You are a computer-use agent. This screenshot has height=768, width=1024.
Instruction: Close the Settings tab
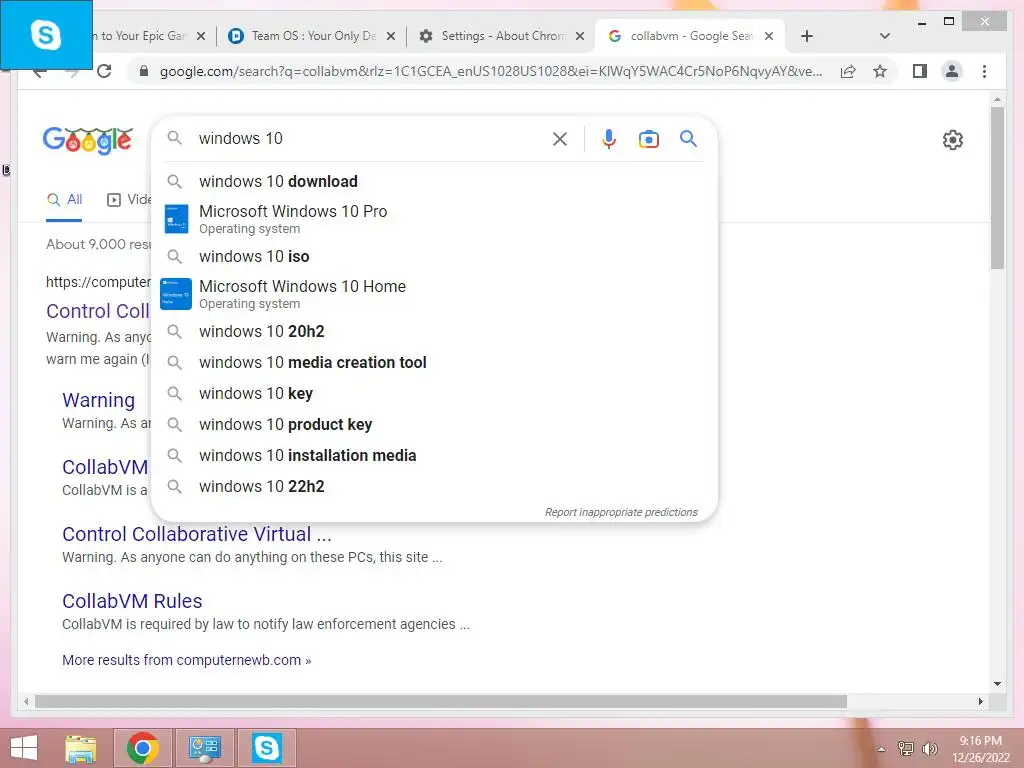(579, 37)
